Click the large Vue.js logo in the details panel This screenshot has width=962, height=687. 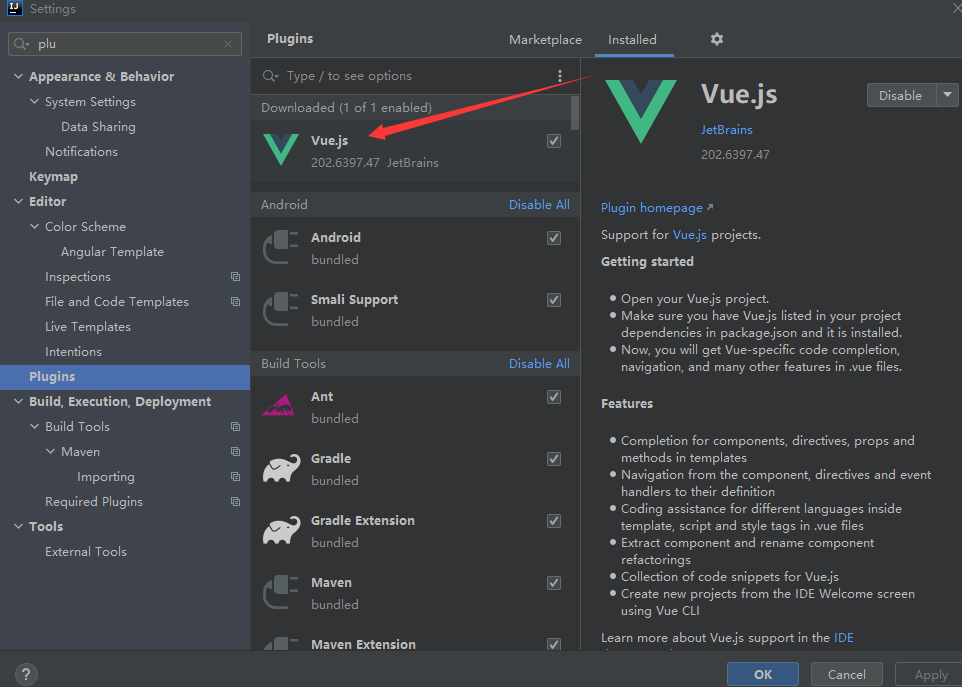click(641, 112)
